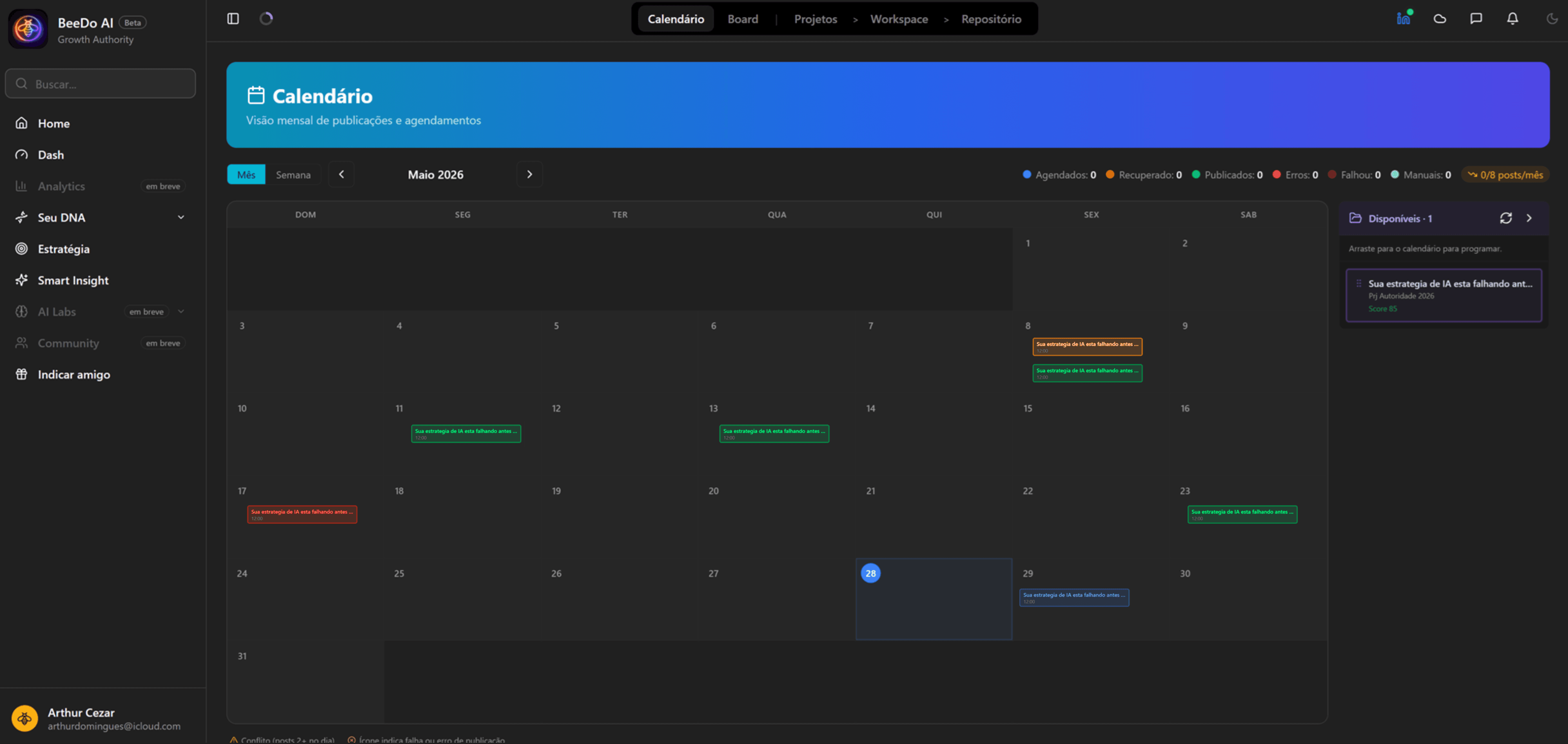
Task: Click the Estratégia target icon
Action: (x=21, y=248)
